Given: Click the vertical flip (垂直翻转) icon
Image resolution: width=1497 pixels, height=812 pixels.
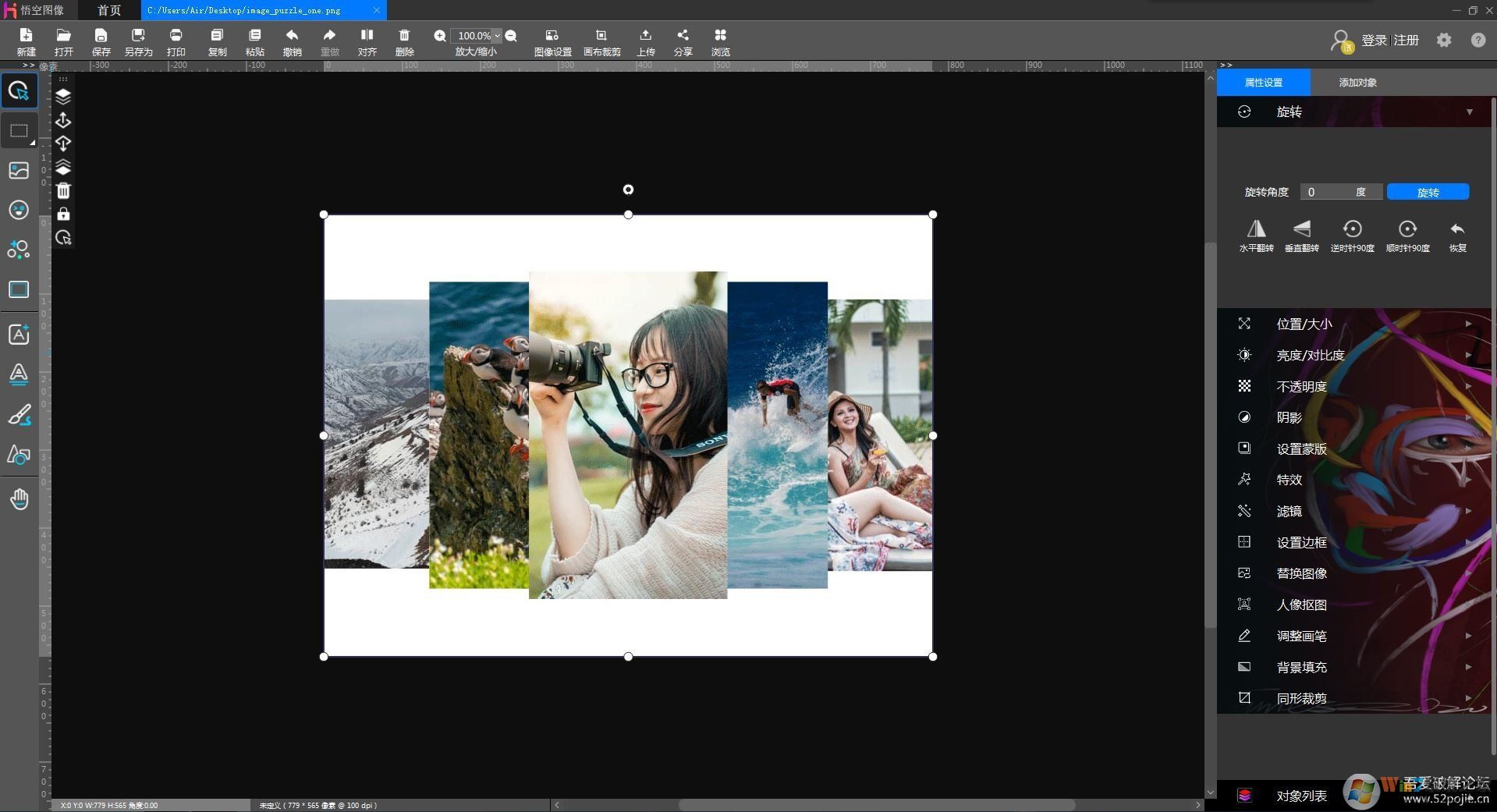Looking at the screenshot, I should pyautogui.click(x=1301, y=229).
